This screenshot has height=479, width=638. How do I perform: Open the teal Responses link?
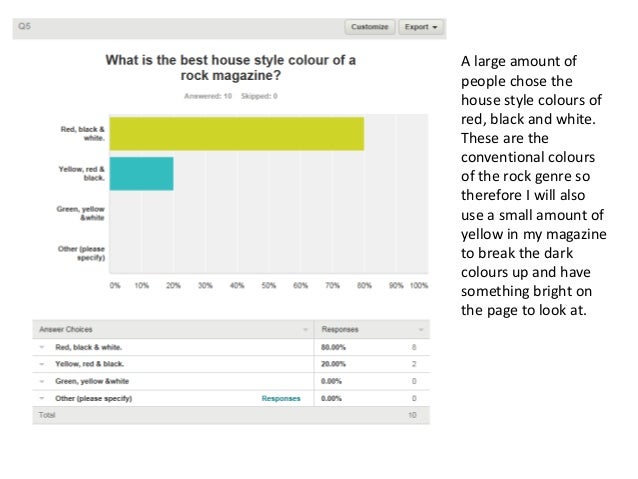tap(281, 398)
